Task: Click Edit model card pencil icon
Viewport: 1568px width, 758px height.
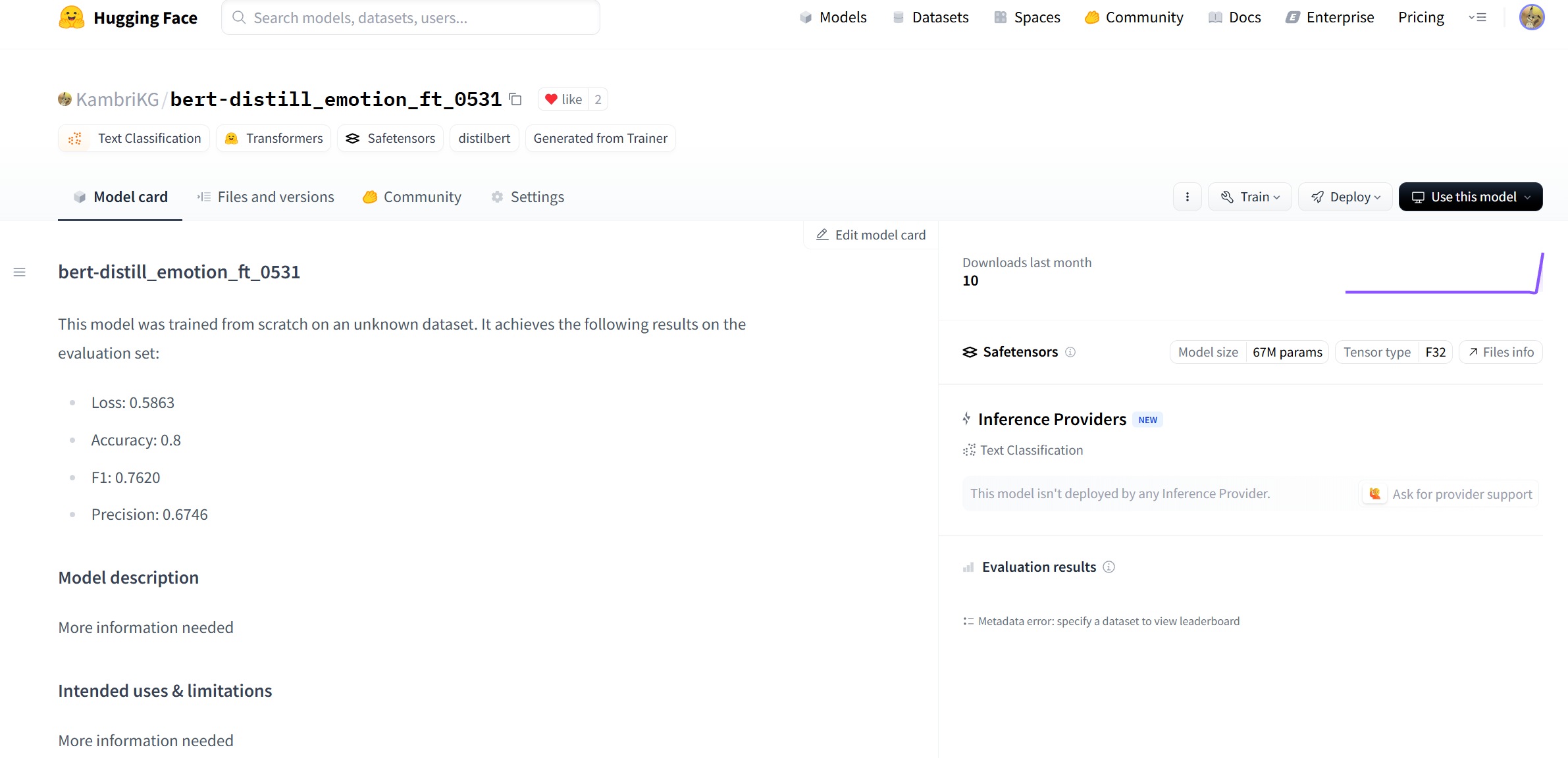Action: (x=822, y=235)
